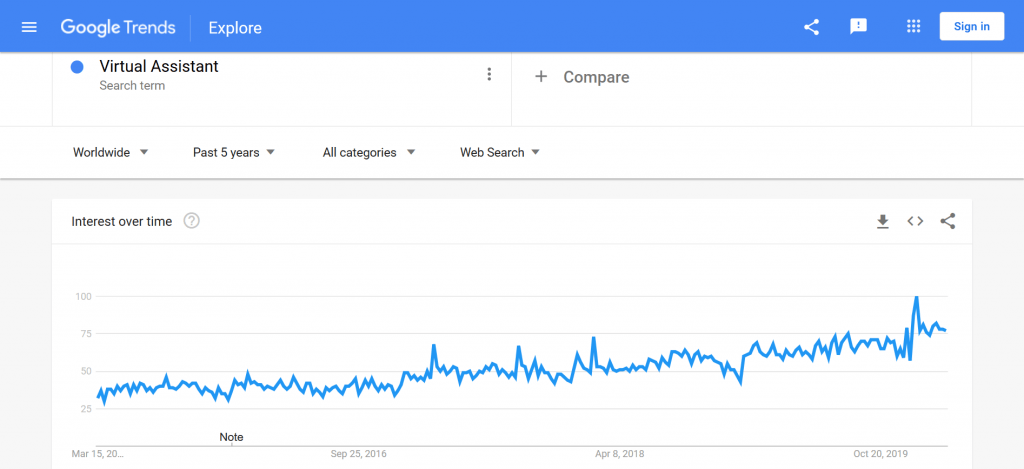1024x469 pixels.
Task: Expand the All categories dropdown
Action: click(x=369, y=152)
